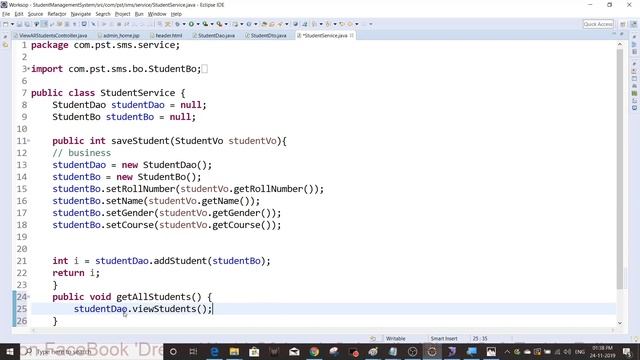Viewport: 640px width, 360px height.
Task: Click the New file toolbar icon
Action: pos(5,24)
